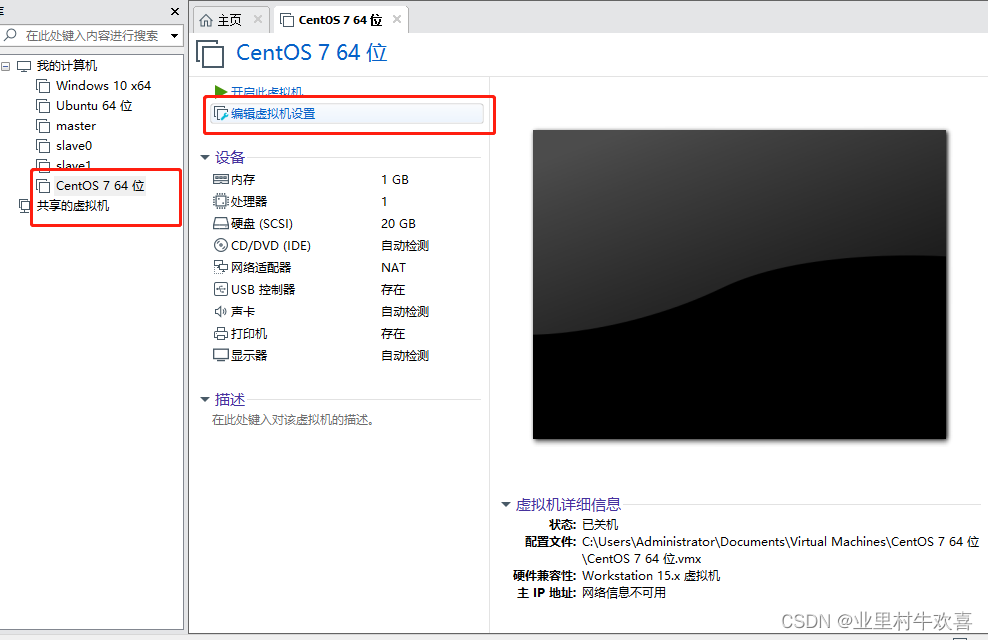Click the 20 GB disk value

coord(398,224)
